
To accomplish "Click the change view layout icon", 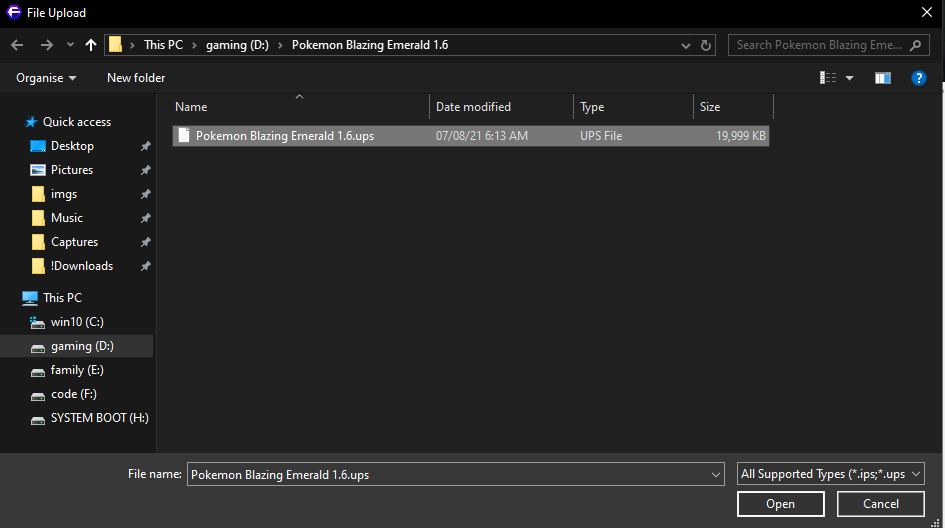I will click(x=828, y=78).
